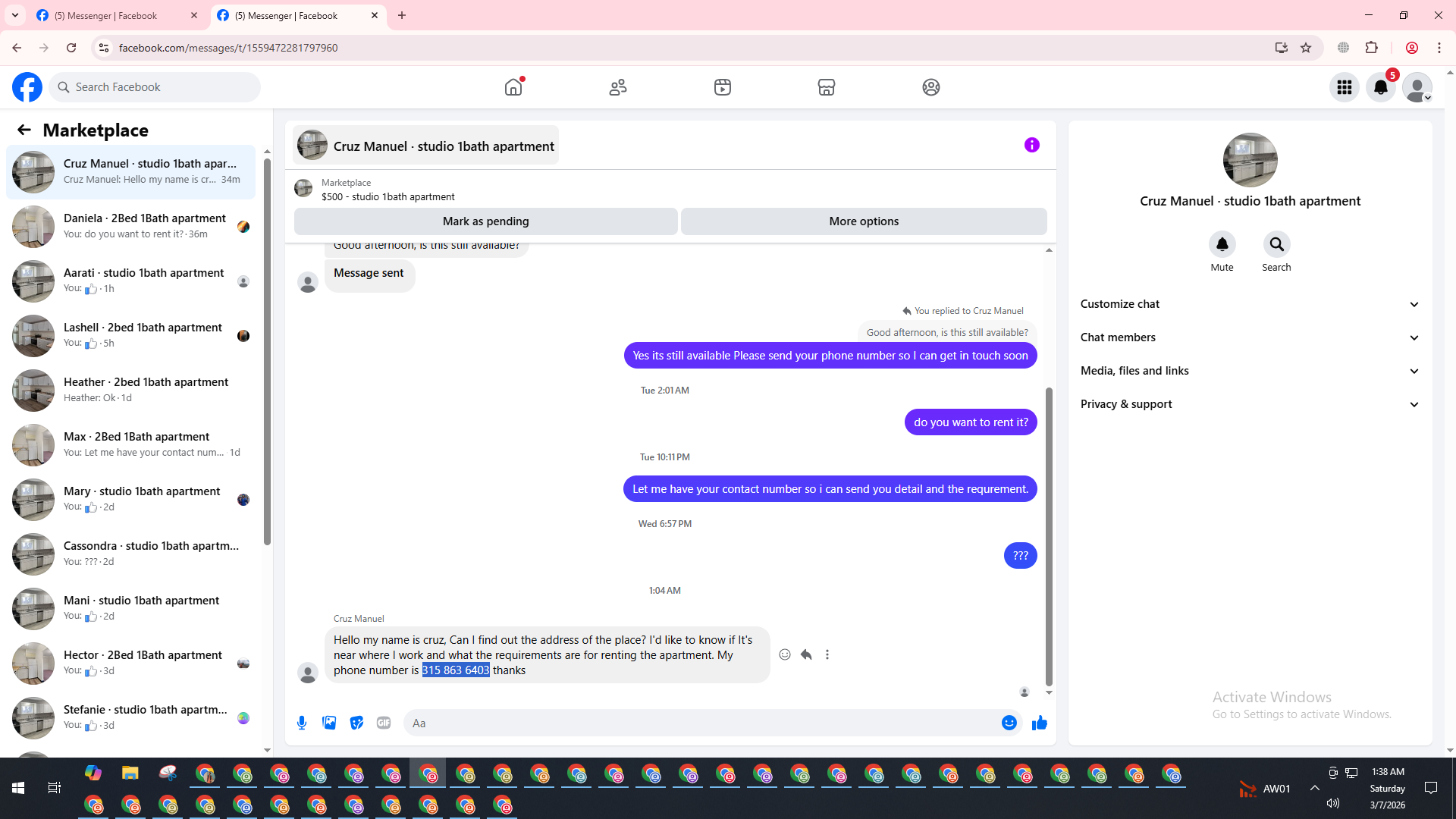Send a thumbs up like
The height and width of the screenshot is (819, 1456).
[1039, 723]
